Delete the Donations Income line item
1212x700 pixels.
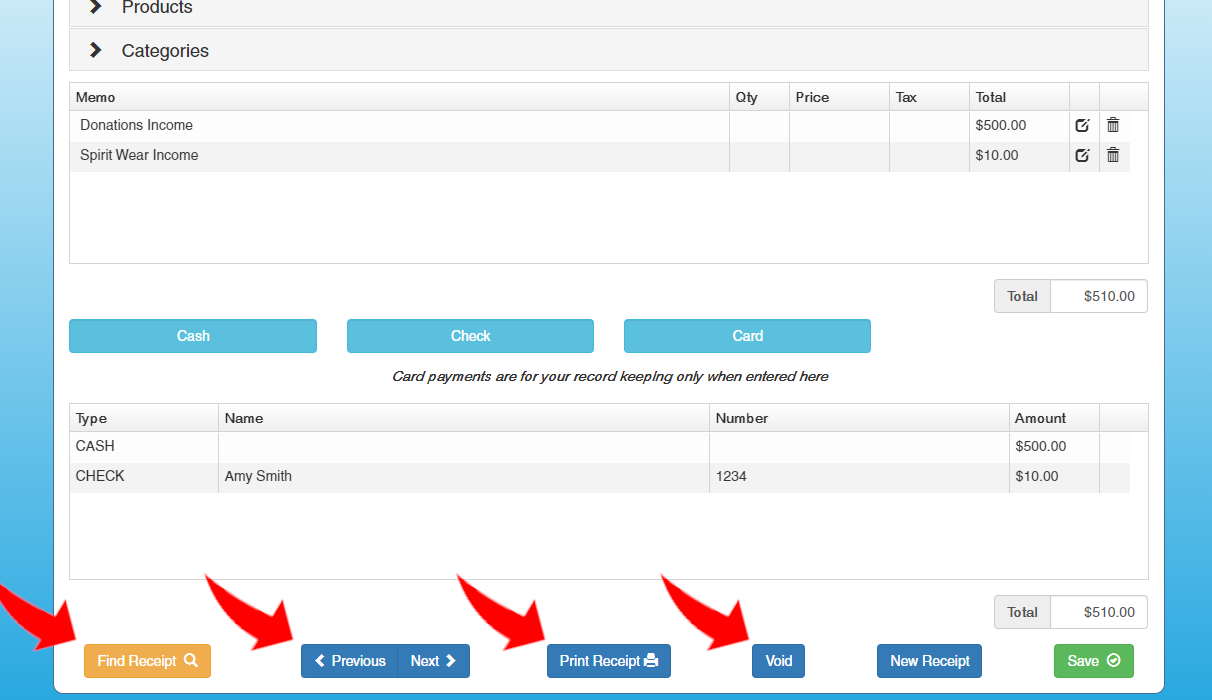[1113, 125]
